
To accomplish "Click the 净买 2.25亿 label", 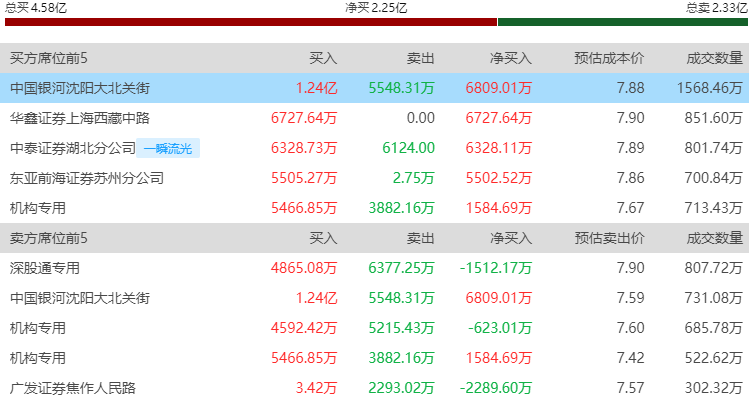I will pos(376,8).
